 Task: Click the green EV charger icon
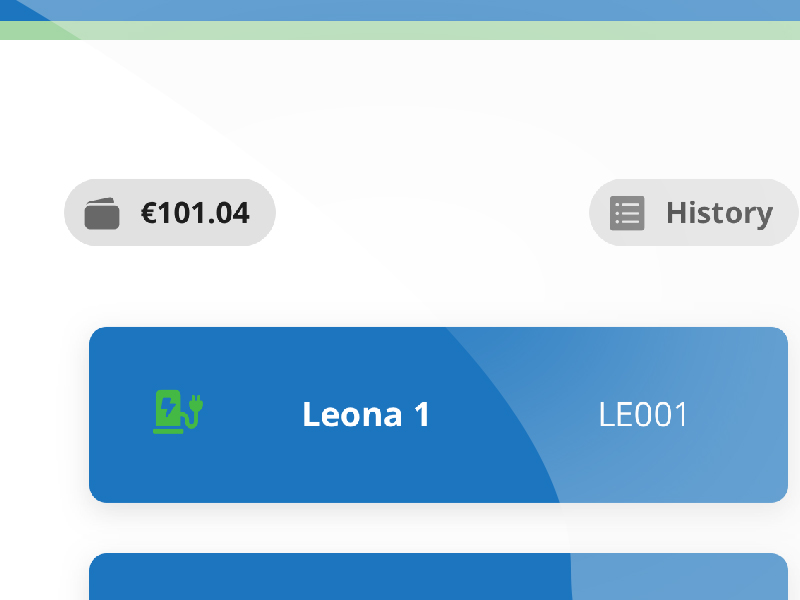178,412
